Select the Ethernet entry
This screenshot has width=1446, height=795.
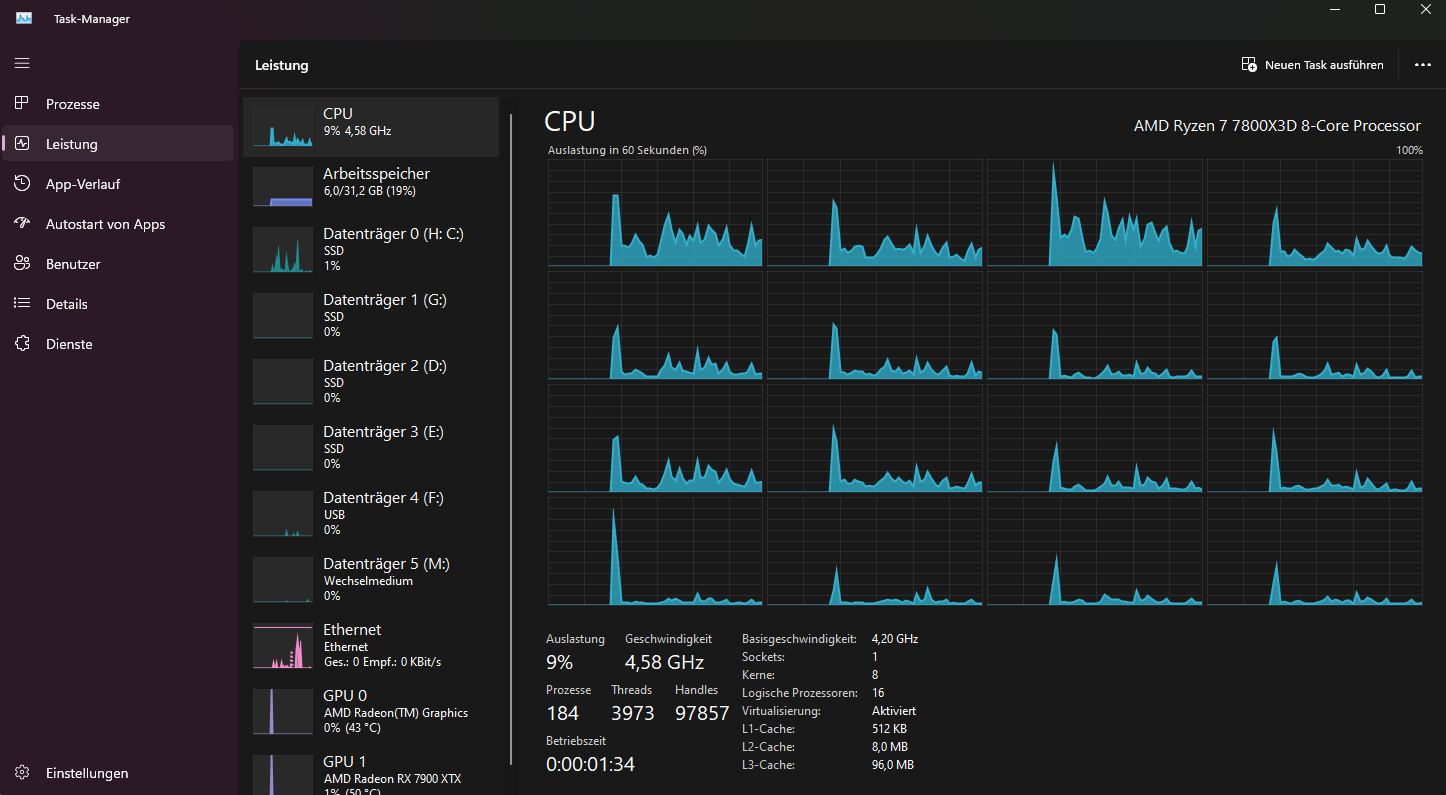pyautogui.click(x=371, y=645)
